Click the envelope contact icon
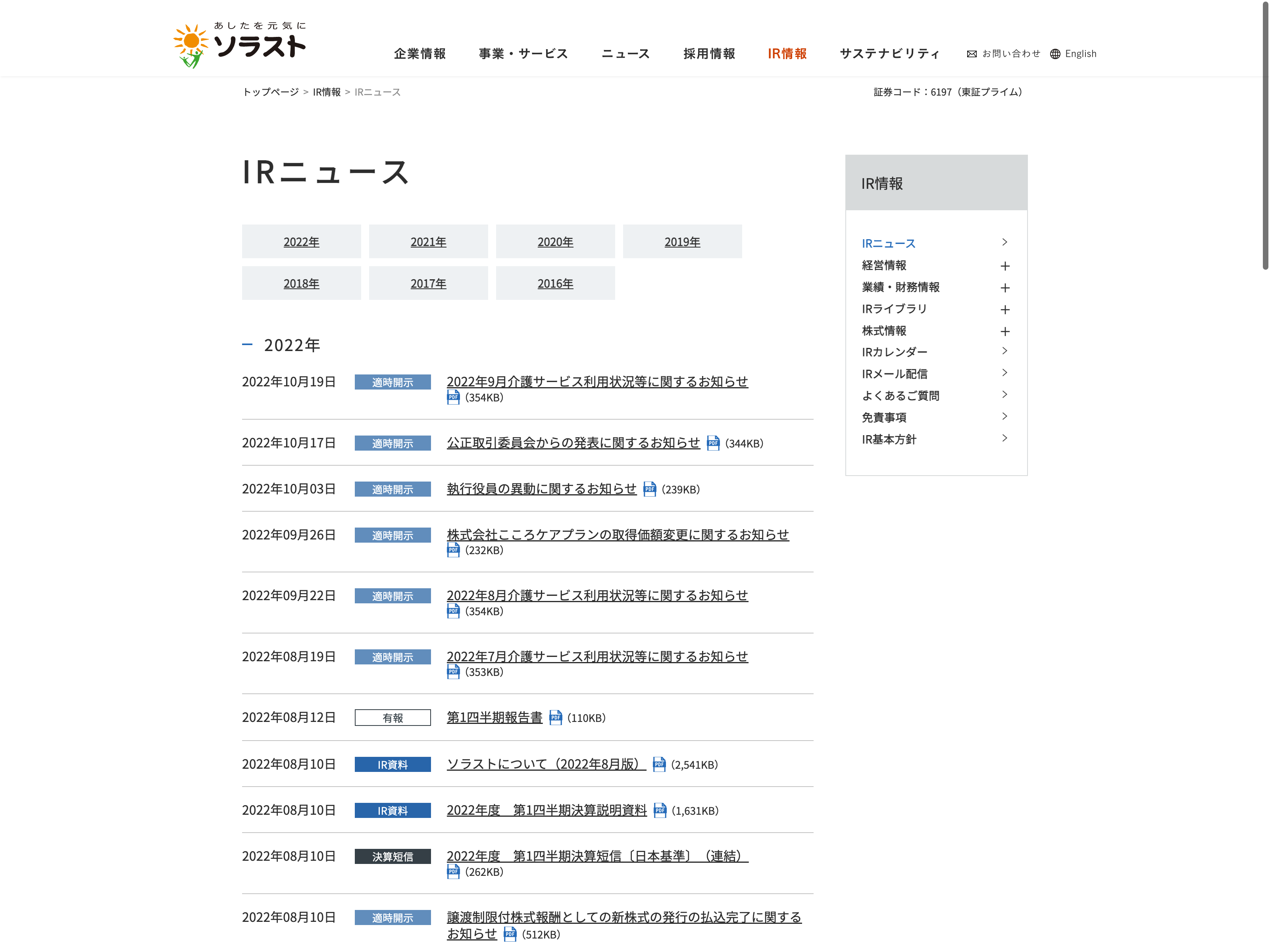Viewport: 1270px width, 952px height. tap(972, 54)
